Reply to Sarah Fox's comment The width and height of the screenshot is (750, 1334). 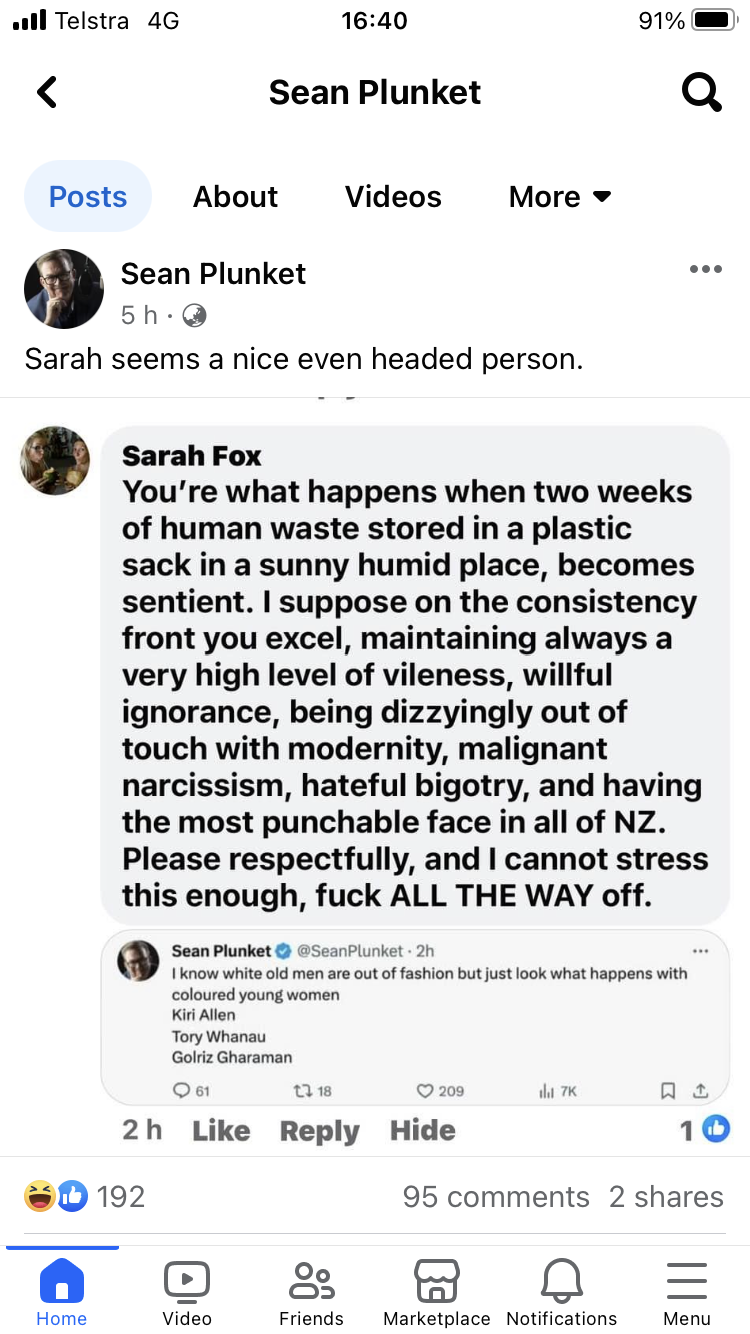[319, 1131]
